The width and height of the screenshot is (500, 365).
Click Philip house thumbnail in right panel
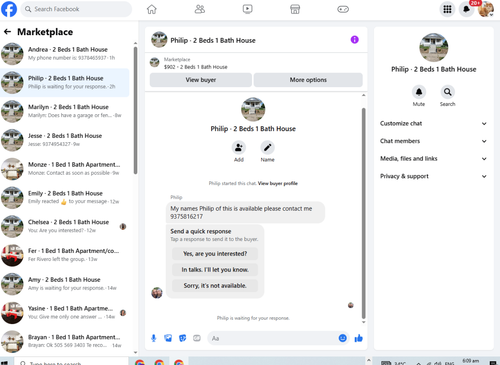pyautogui.click(x=433, y=47)
